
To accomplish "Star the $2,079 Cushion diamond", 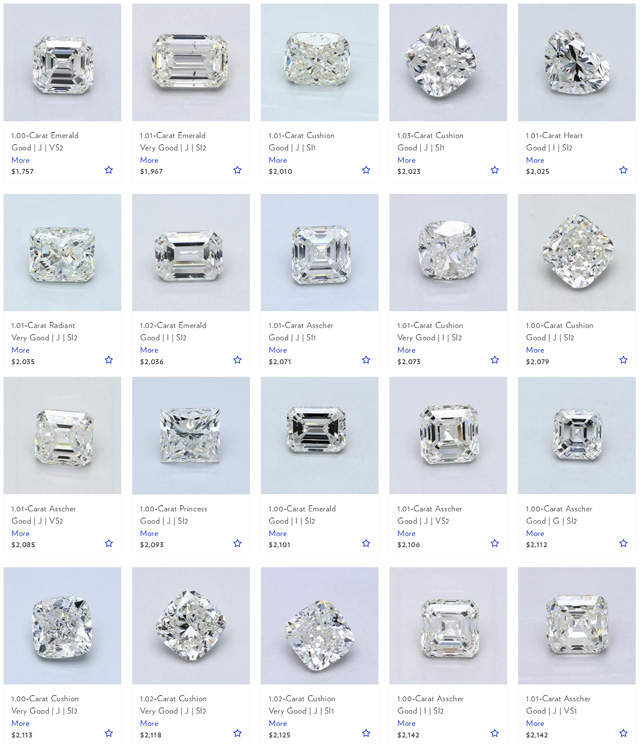I will pos(623,360).
